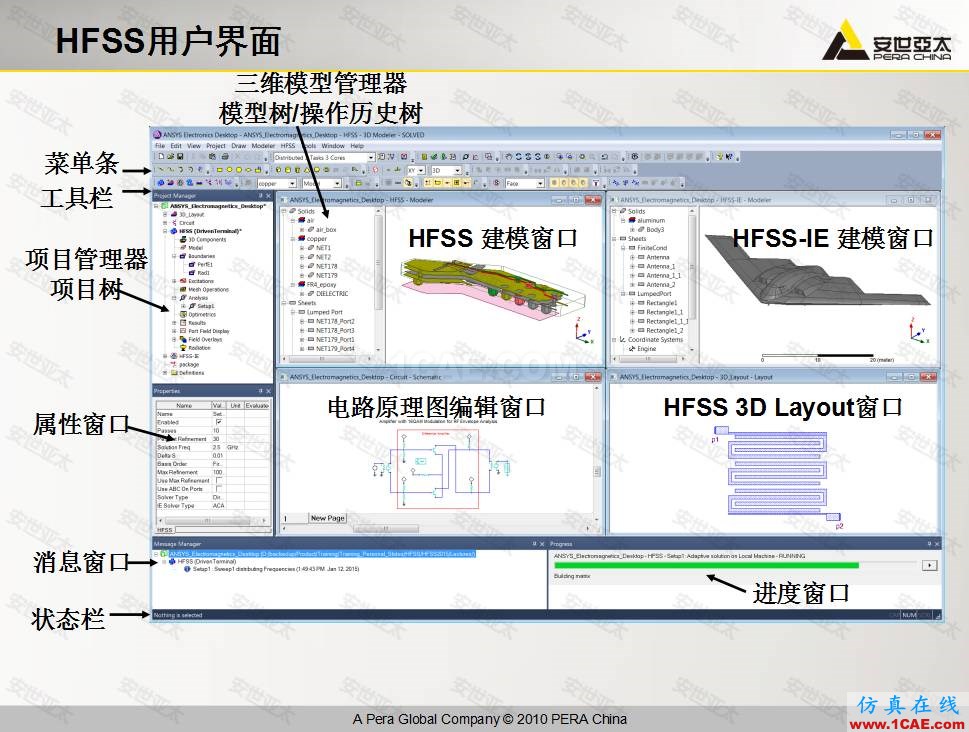
Task: Click the info icon beside Setup1 message
Action: pos(187,569)
